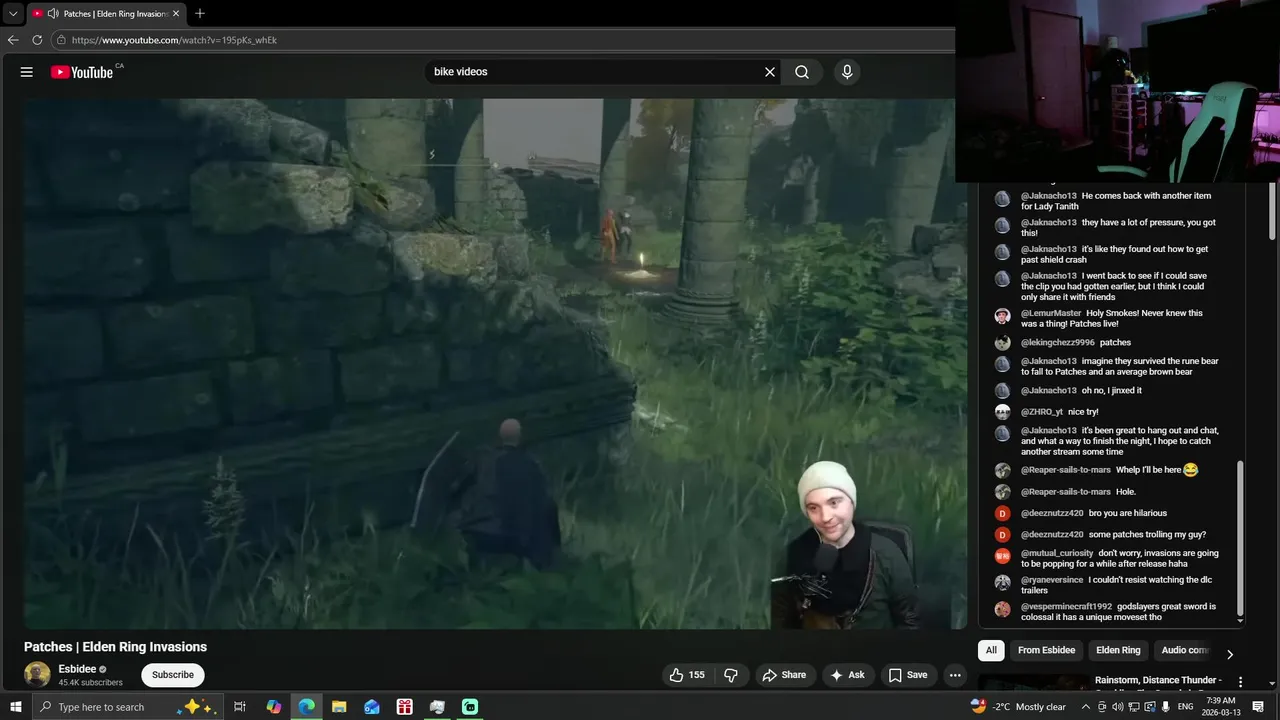Open the Esbidee channel name link
The height and width of the screenshot is (720, 1280).
pyautogui.click(x=77, y=669)
